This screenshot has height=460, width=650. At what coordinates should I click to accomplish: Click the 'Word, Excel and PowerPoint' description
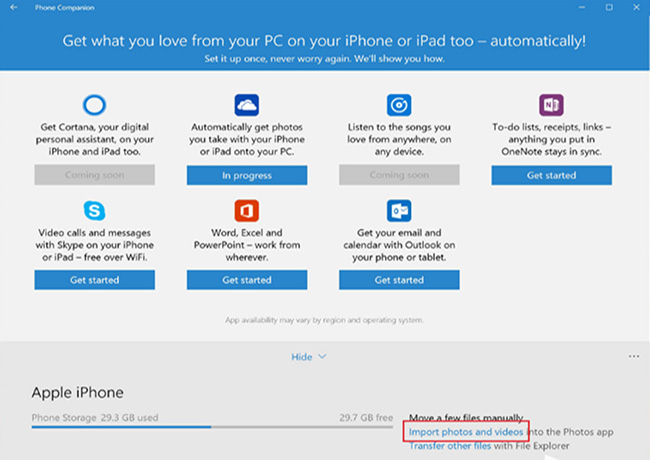coord(247,245)
